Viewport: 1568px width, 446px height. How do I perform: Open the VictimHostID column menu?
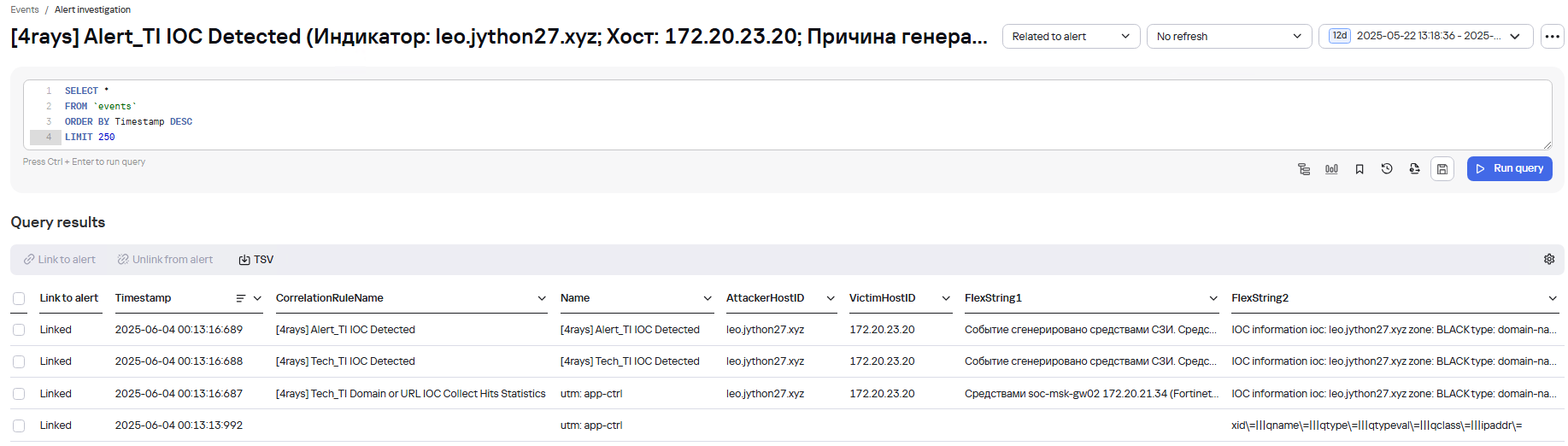[946, 298]
